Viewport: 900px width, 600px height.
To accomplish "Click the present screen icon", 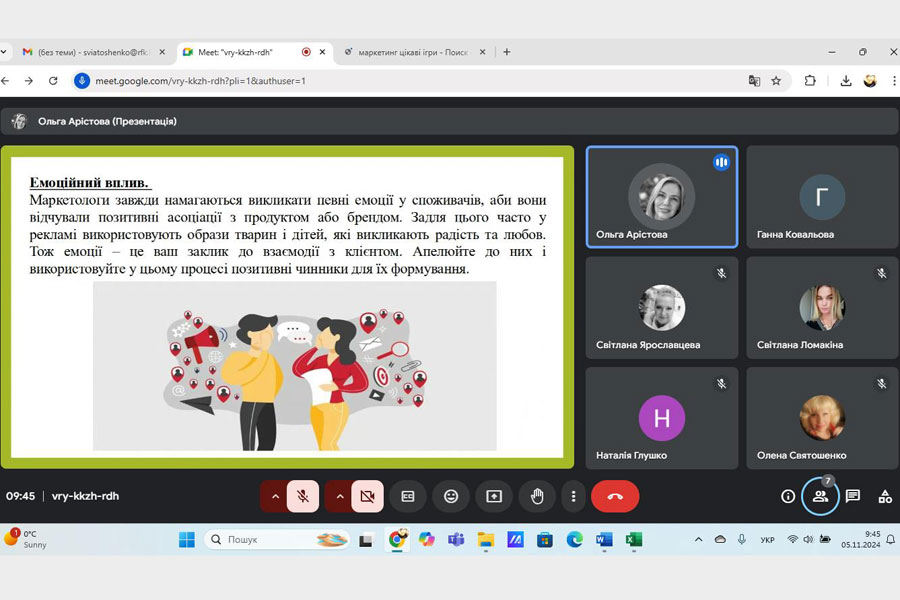I will click(x=494, y=496).
